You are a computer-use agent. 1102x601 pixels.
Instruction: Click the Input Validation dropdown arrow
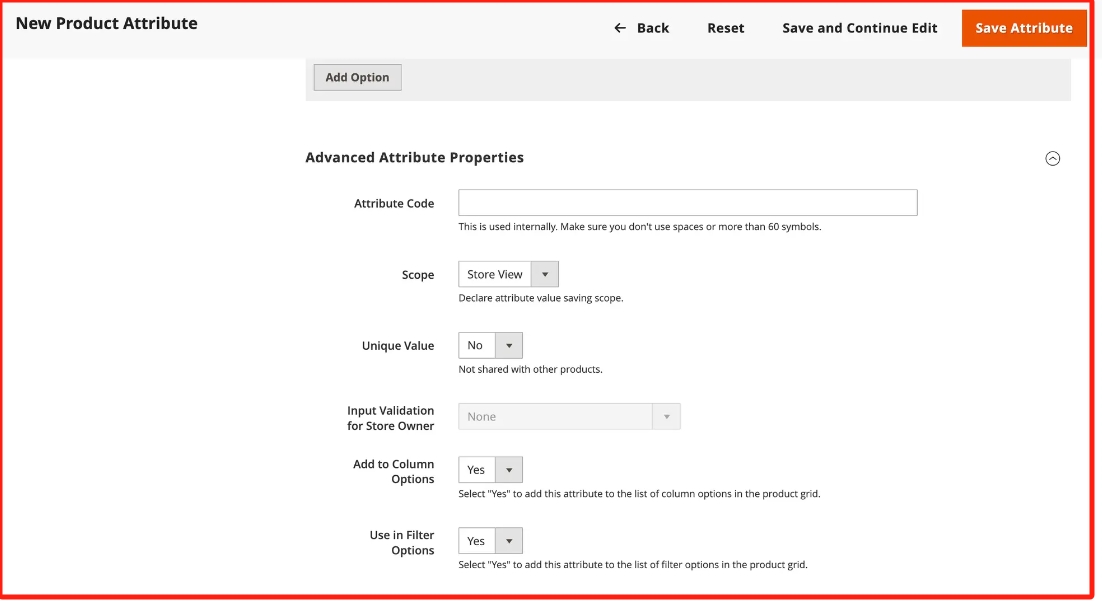pos(666,417)
